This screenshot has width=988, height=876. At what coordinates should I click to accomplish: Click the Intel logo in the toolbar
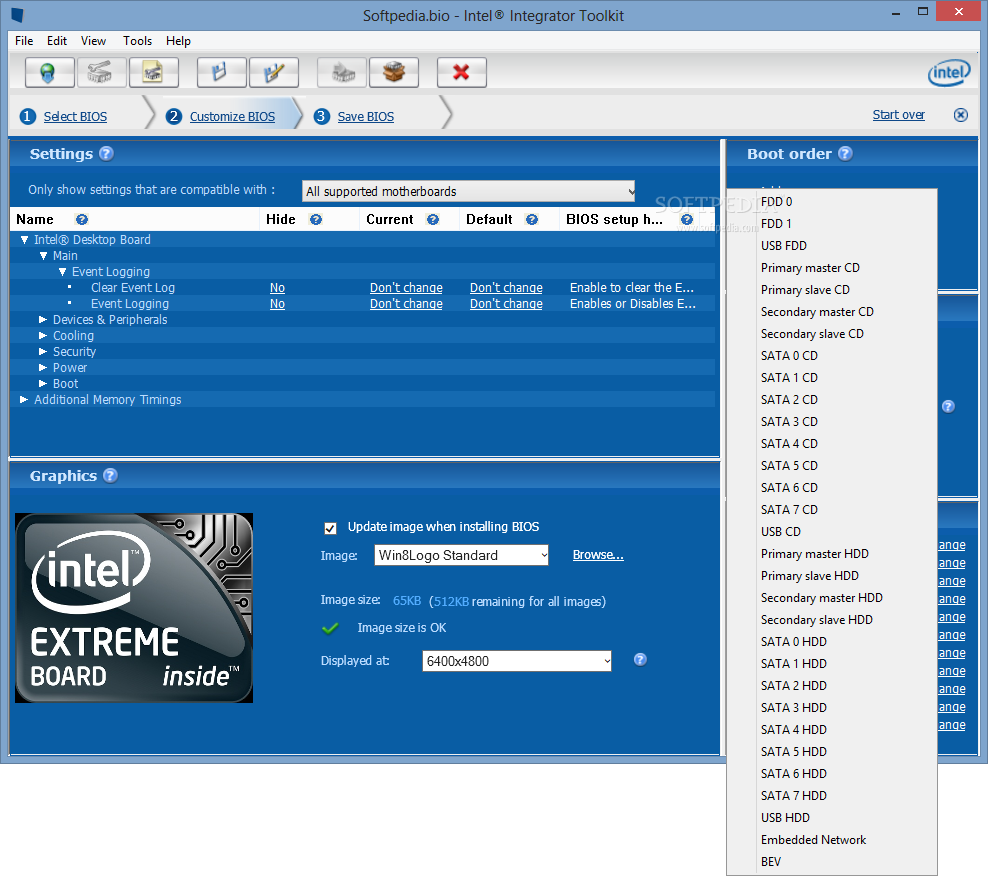pos(949,73)
